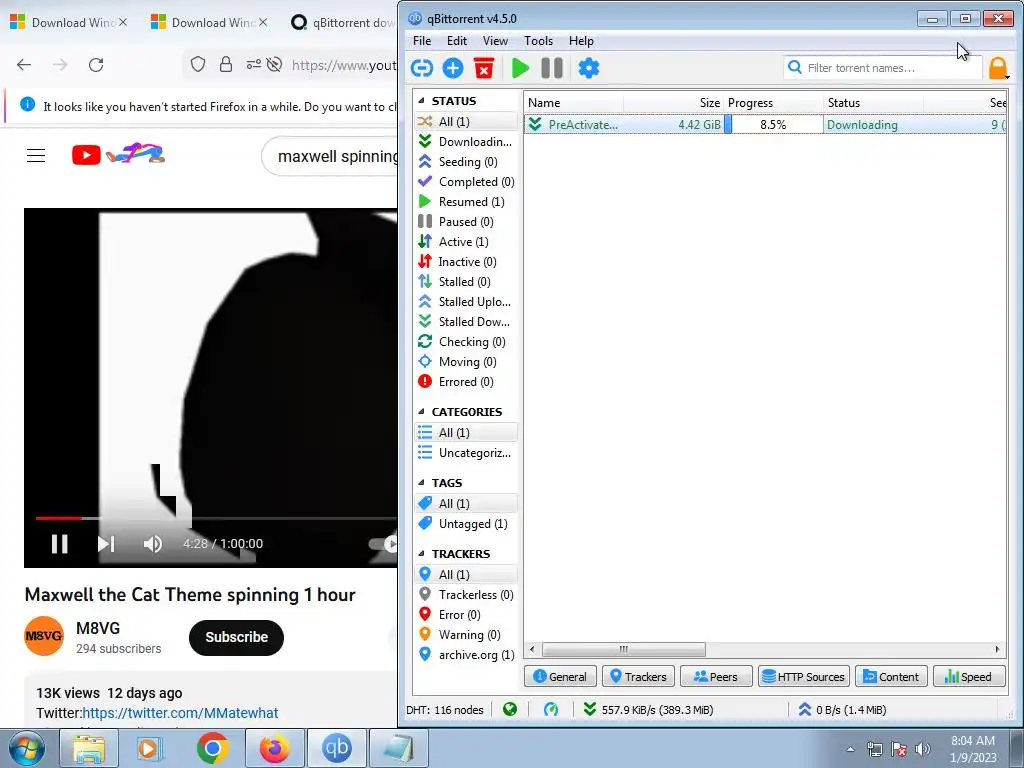Select Stalled (0) status filter
The width and height of the screenshot is (1024, 768).
pyautogui.click(x=466, y=281)
